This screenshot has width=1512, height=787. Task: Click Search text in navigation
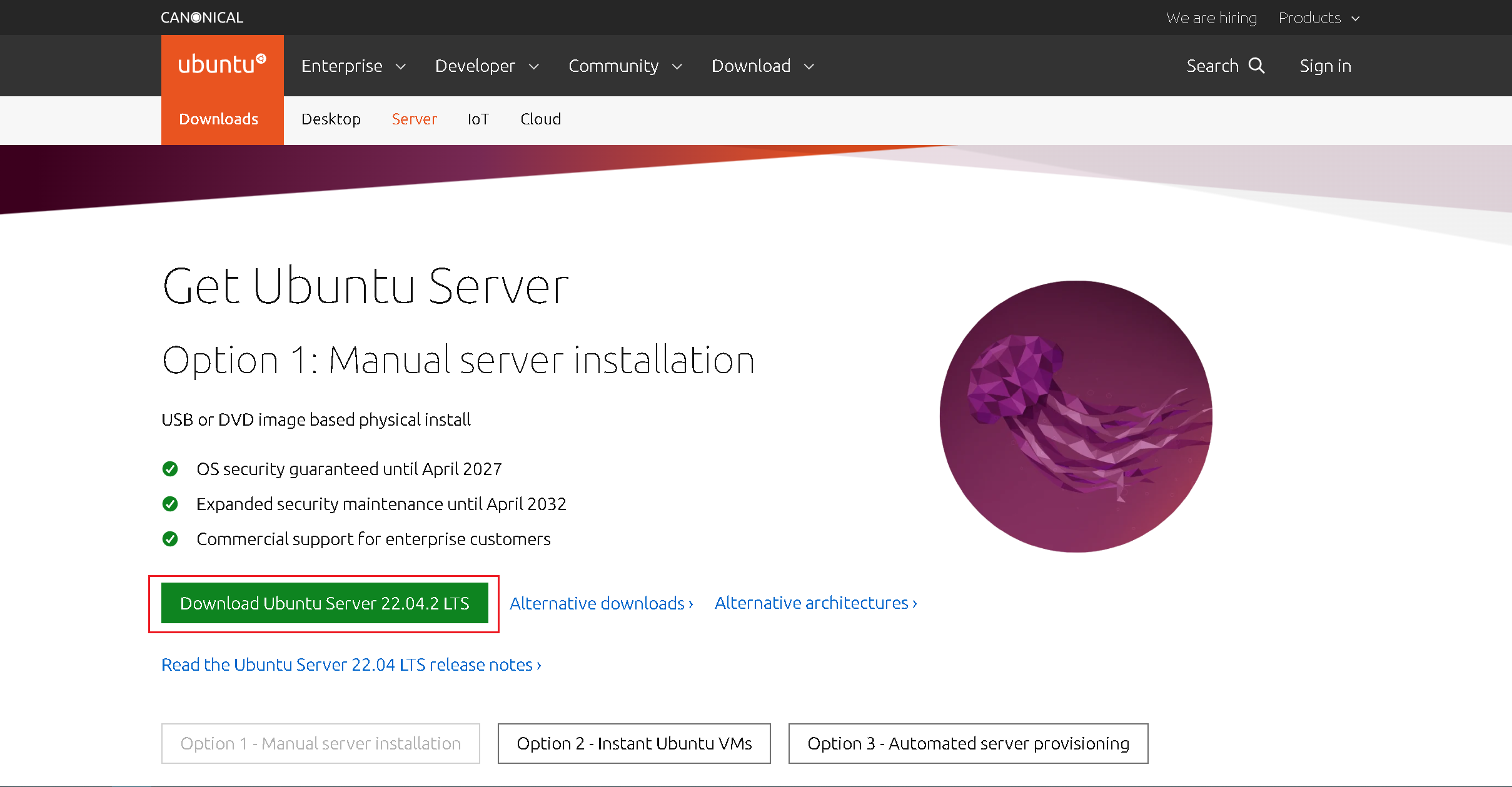[x=1212, y=66]
